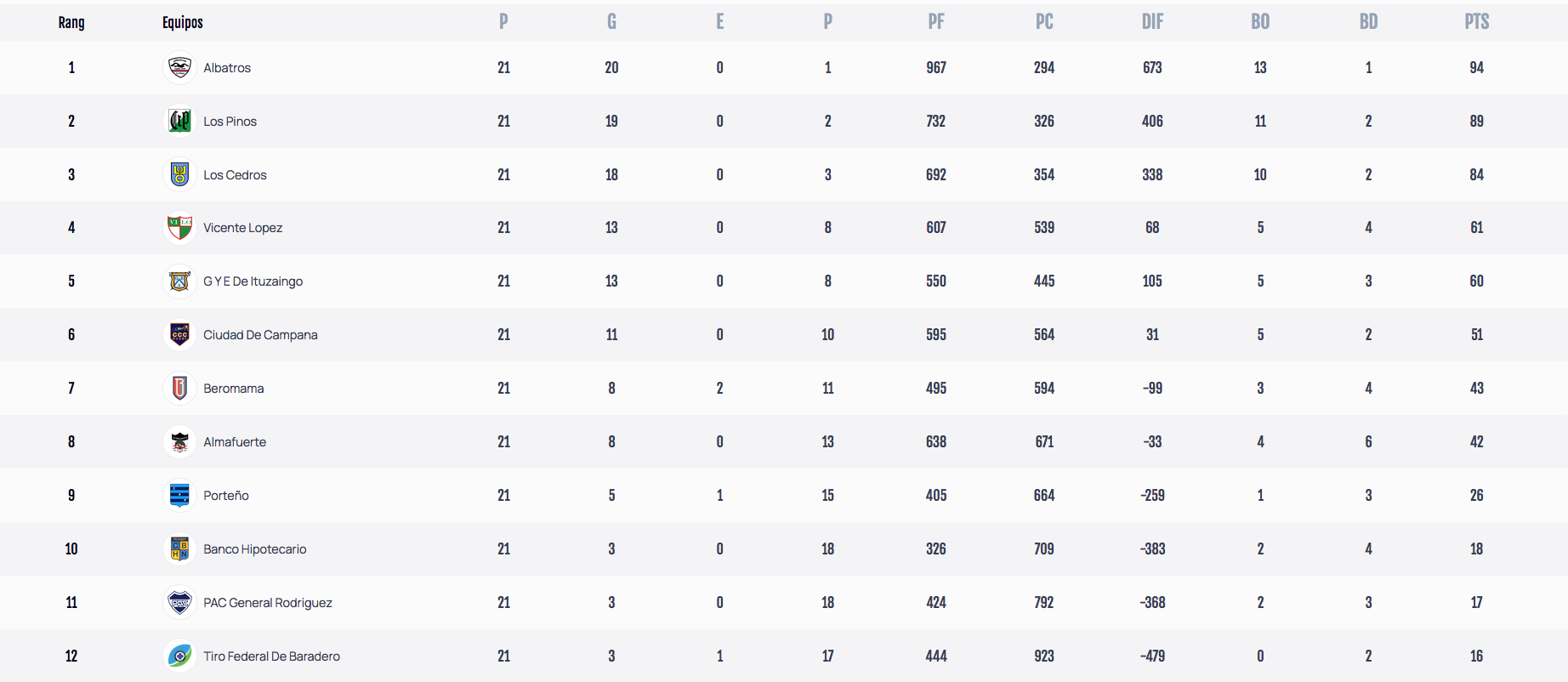Screen dimensions: 1568x682
Task: Click the Tiro Federal De Baradero name
Action: [x=271, y=656]
